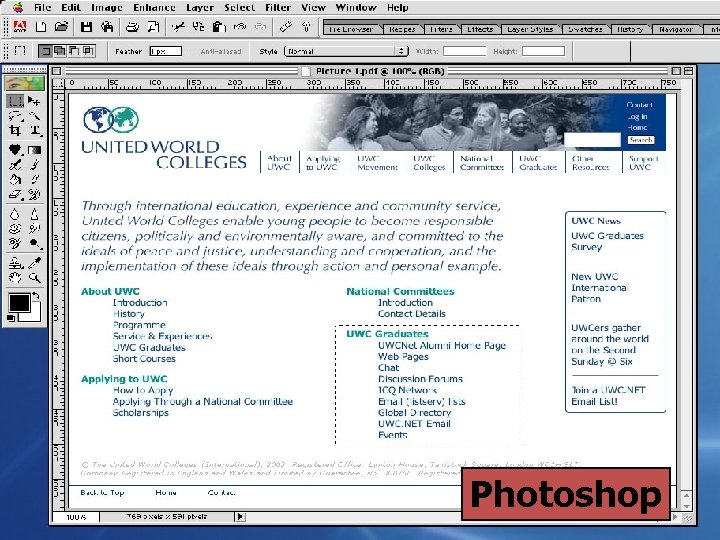Enable Intersect with Selection mode
Image resolution: width=720 pixels, height=540 pixels.
88,51
